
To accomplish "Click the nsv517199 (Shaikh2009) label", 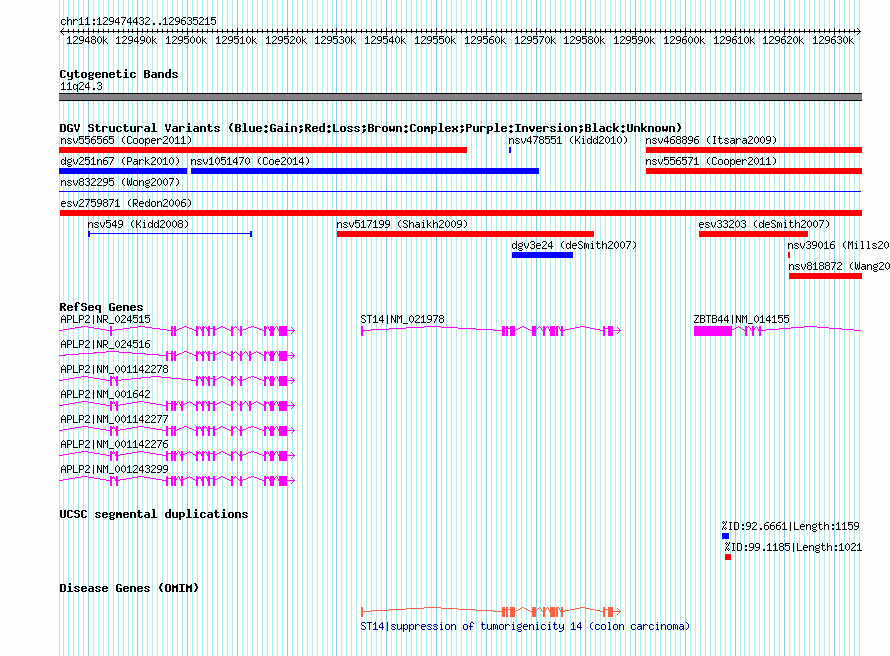I will [x=402, y=224].
